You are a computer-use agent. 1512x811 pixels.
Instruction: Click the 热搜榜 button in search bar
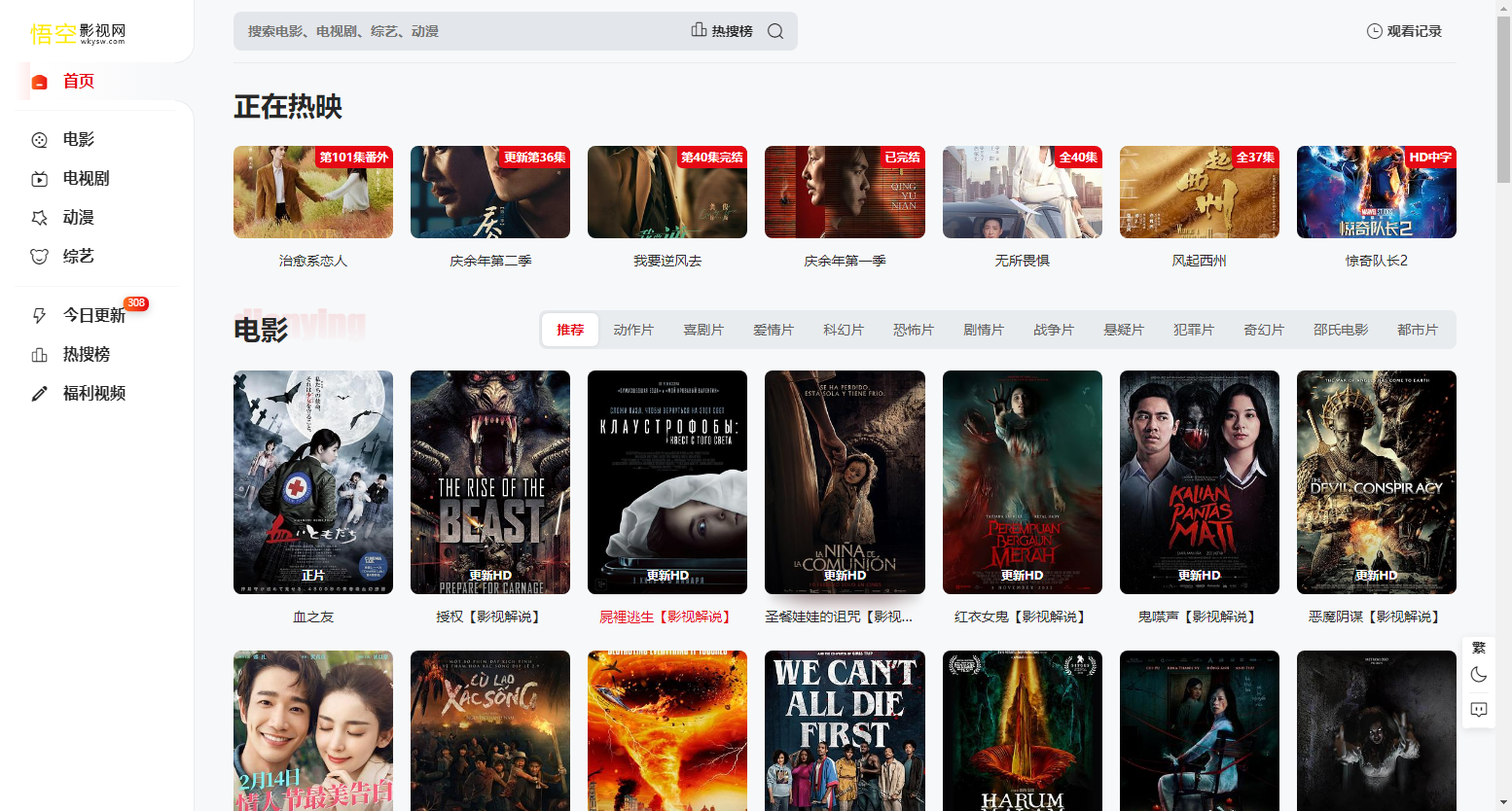(722, 31)
